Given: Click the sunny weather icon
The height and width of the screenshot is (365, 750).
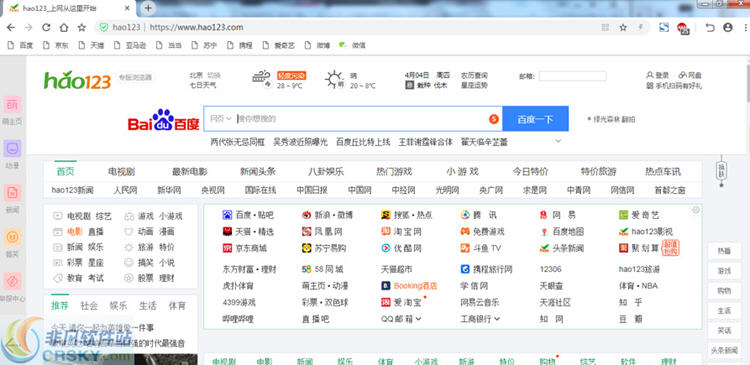Looking at the screenshot, I should click(334, 79).
